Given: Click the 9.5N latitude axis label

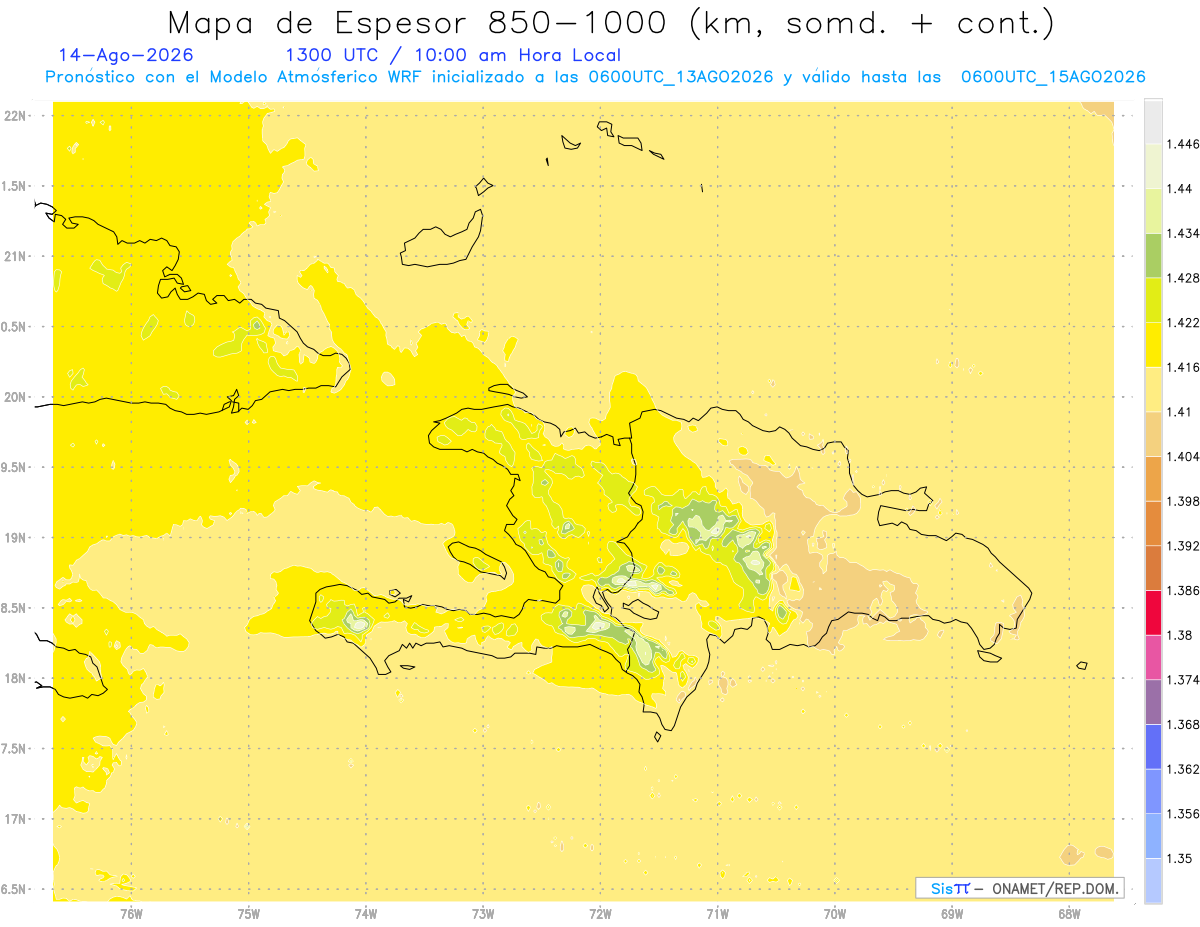Looking at the screenshot, I should click(15, 467).
